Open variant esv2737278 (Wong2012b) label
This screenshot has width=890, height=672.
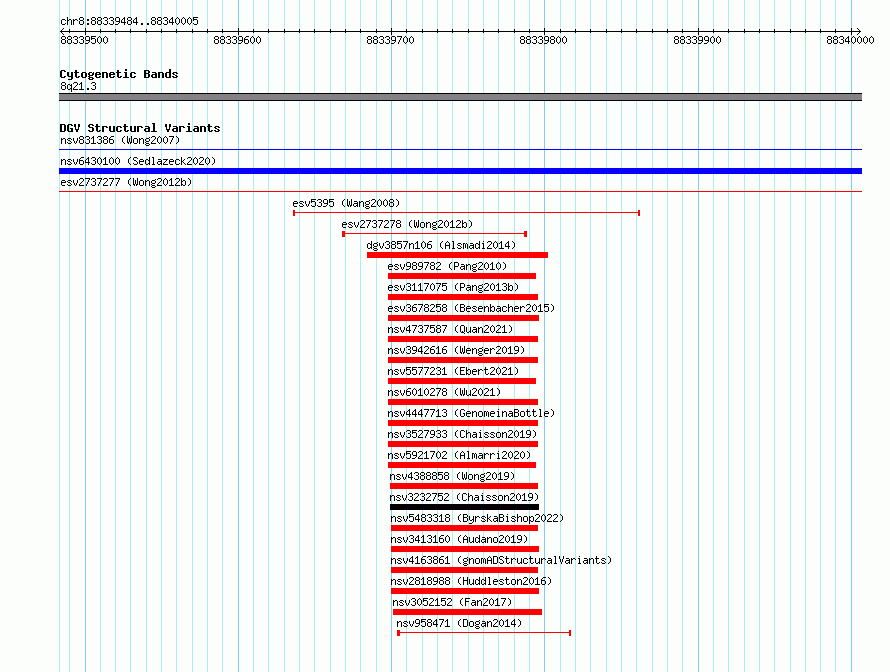[x=407, y=224]
